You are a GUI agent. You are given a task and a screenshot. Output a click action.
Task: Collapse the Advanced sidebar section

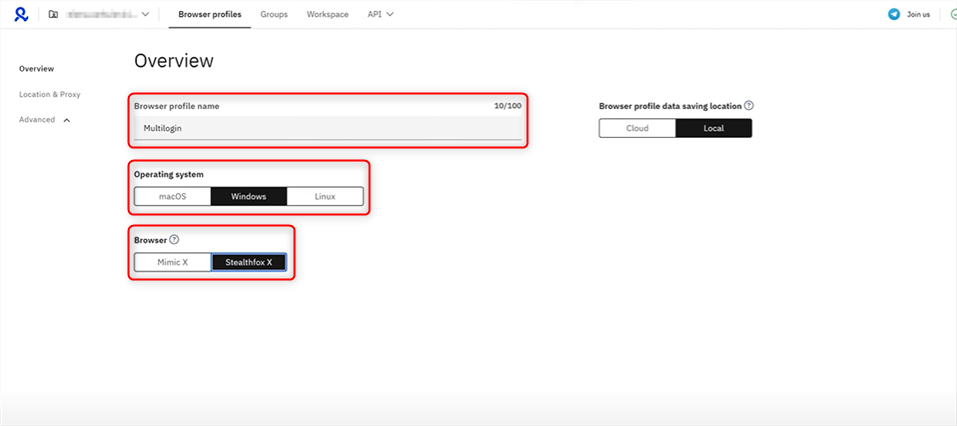(45, 120)
